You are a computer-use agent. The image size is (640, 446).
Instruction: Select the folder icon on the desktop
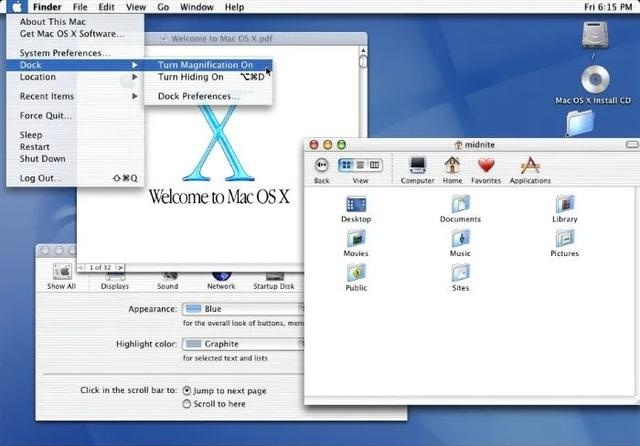(580, 123)
